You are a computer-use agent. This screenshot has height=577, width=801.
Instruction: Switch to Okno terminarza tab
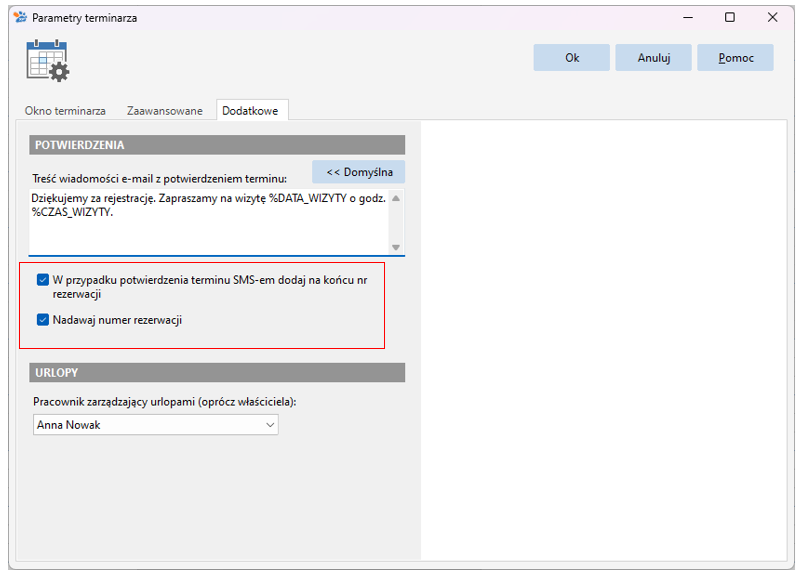[65, 111]
